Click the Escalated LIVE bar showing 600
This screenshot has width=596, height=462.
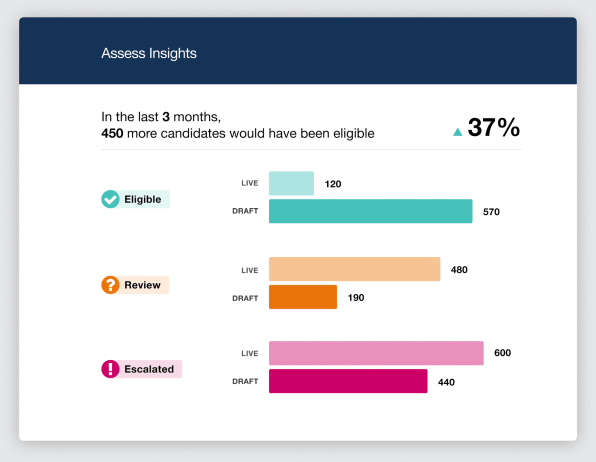376,353
